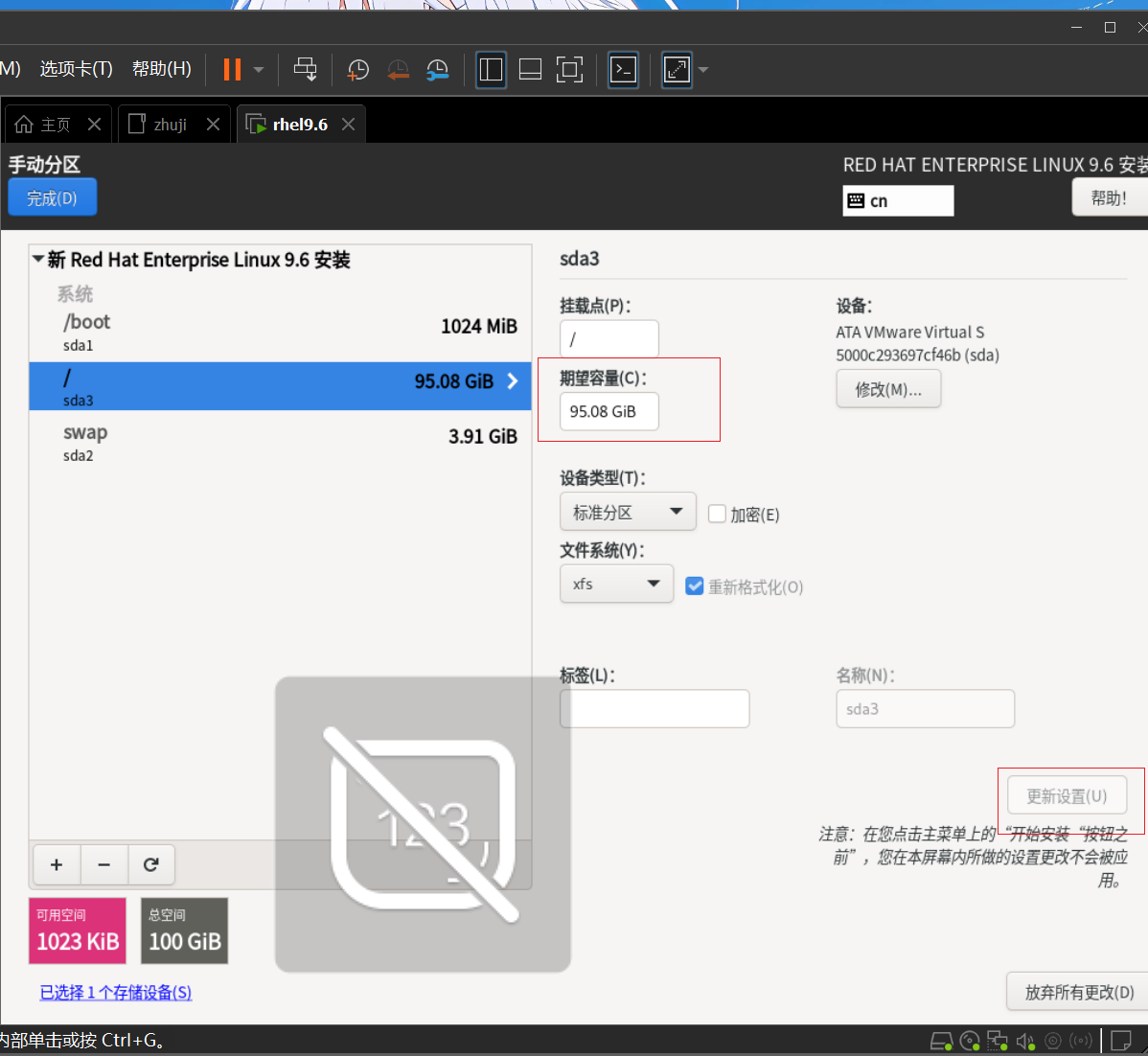The image size is (1148, 1056).
Task: Click the 完成(D) button
Action: point(52,197)
